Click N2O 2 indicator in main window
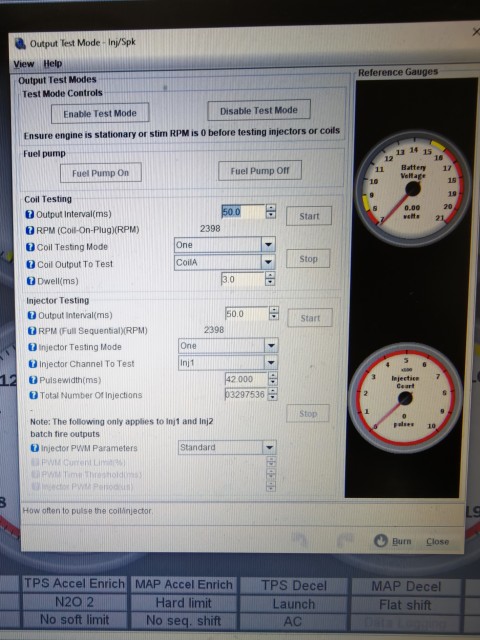Screen dimensions: 480x640 click(x=74, y=602)
